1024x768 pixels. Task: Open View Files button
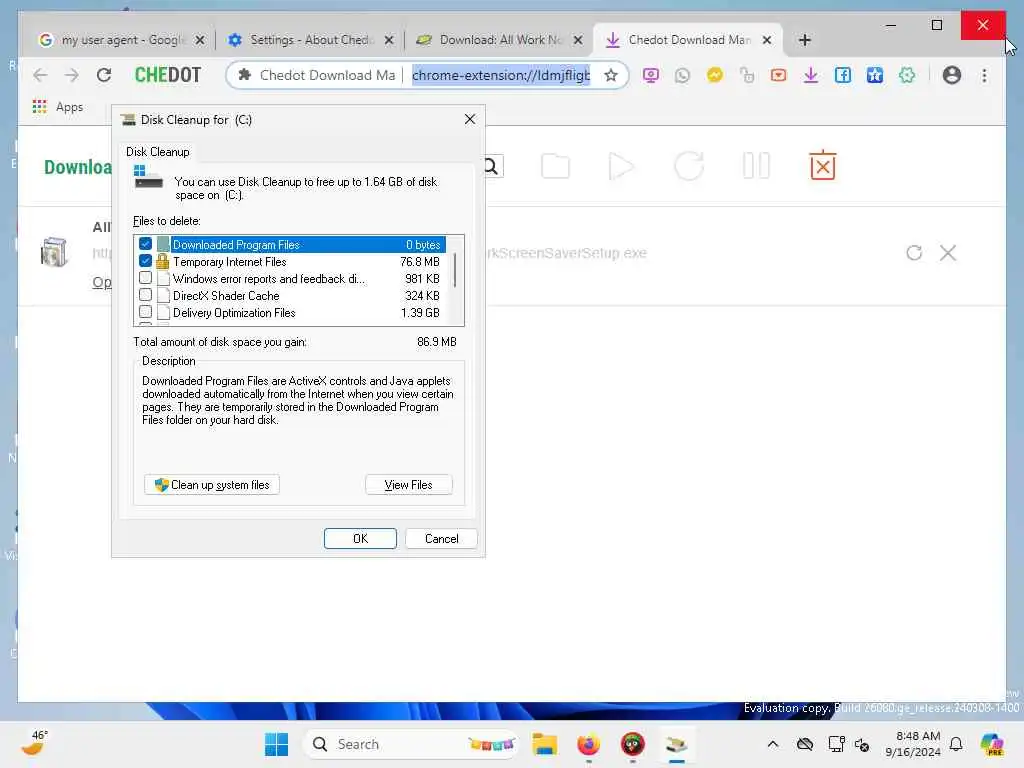[x=408, y=485]
